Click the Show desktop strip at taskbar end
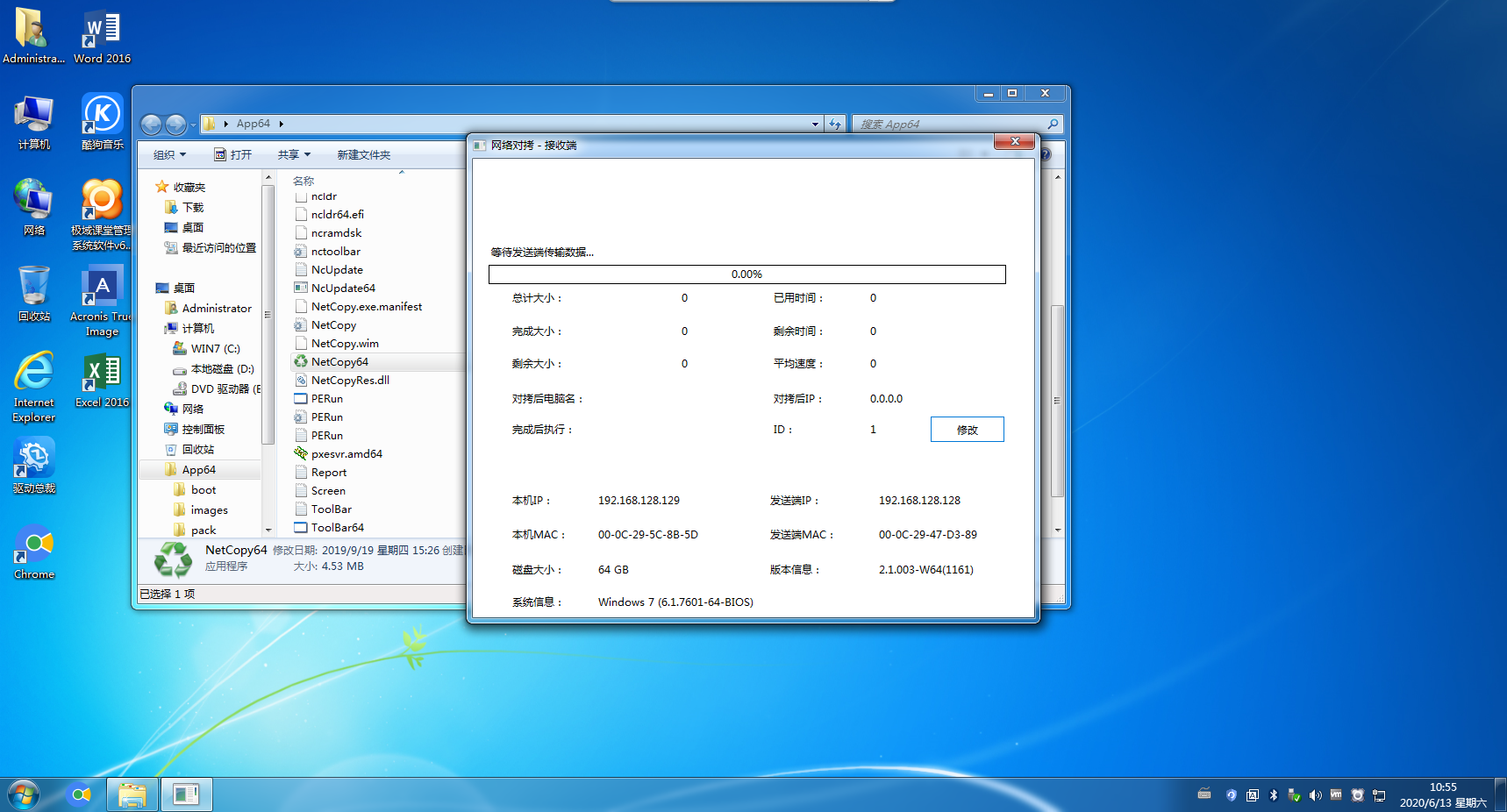This screenshot has width=1507, height=812. (1500, 794)
